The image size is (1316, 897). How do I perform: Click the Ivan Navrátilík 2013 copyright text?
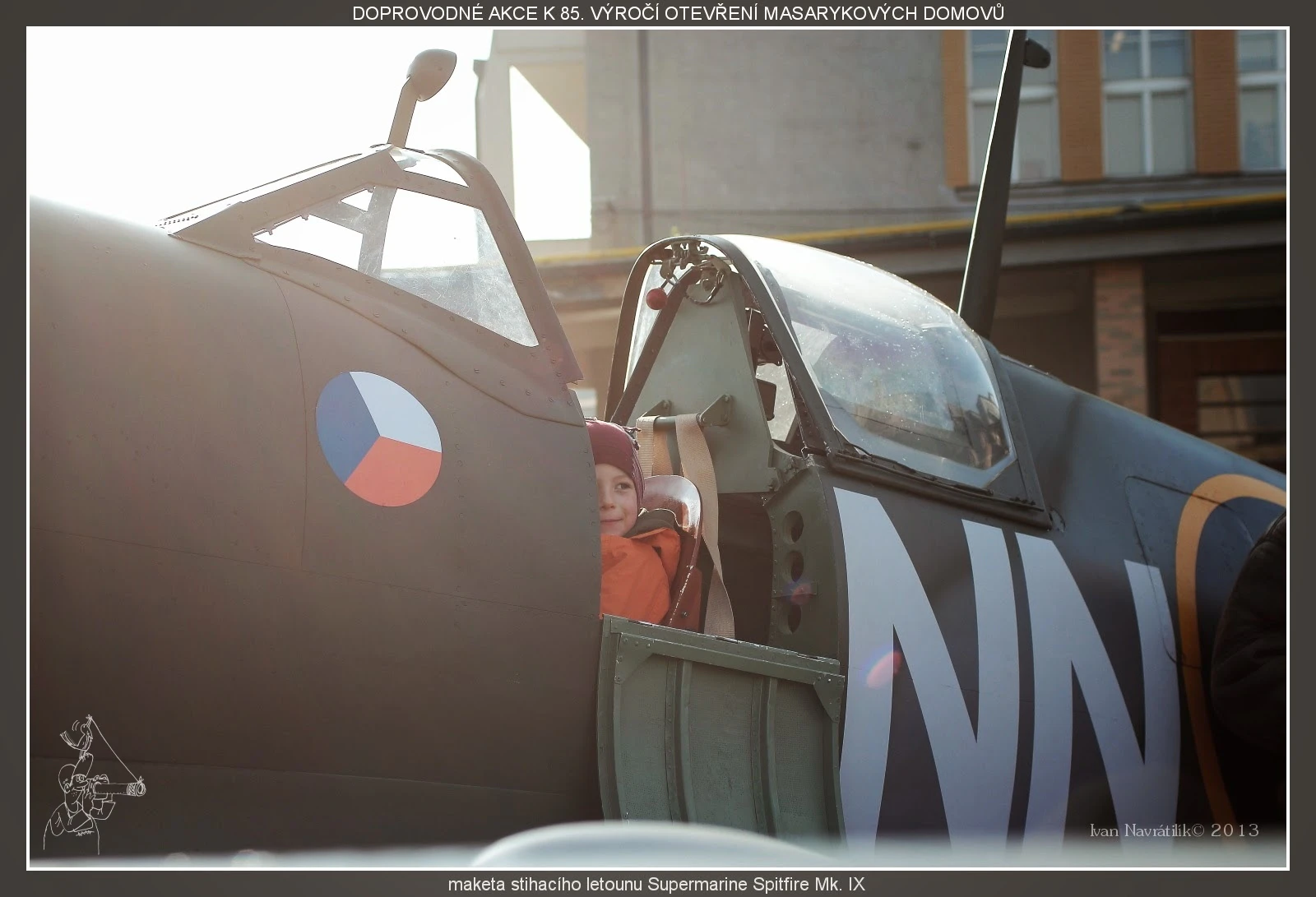pyautogui.click(x=1174, y=830)
